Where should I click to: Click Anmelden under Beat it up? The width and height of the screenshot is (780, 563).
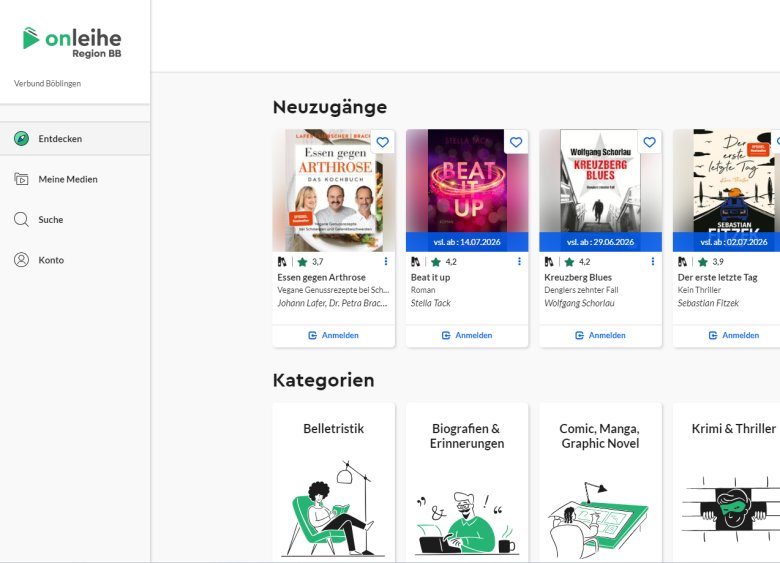click(467, 336)
